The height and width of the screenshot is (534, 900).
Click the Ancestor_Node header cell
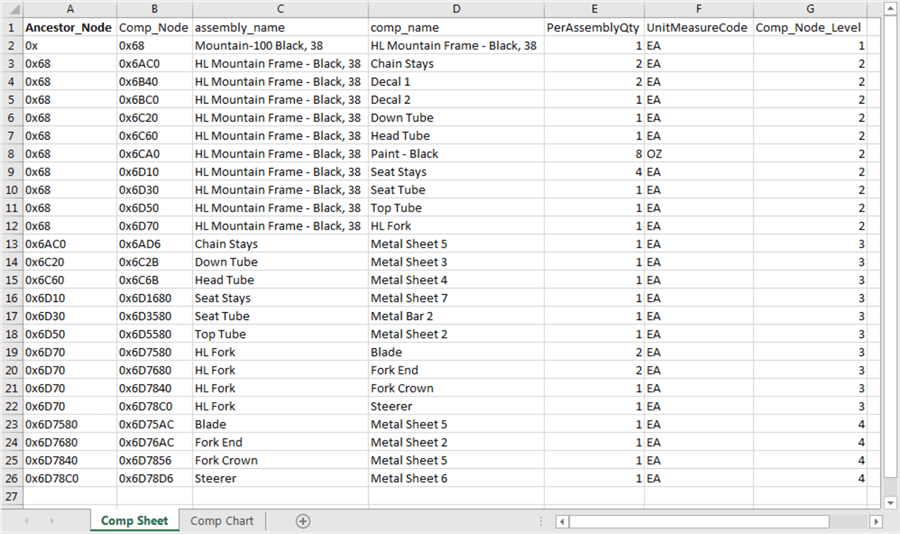coord(70,28)
